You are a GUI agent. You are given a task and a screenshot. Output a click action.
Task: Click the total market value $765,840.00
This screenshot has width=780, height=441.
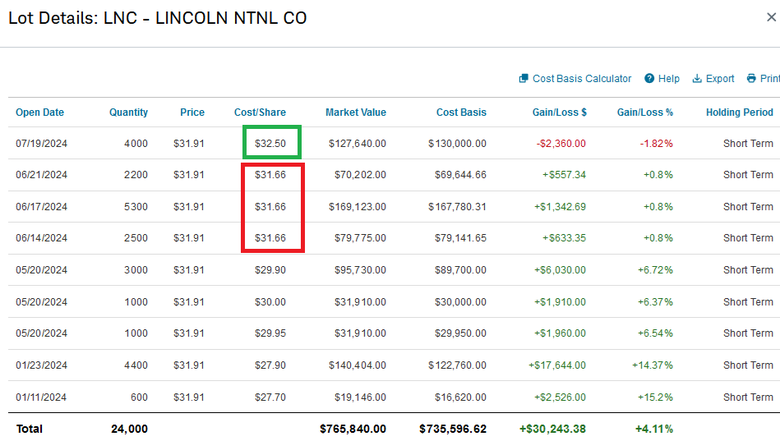tap(353, 429)
